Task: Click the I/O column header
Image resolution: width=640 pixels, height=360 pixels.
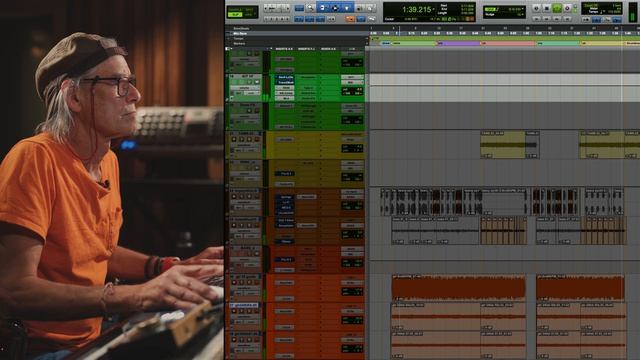Action: click(352, 49)
